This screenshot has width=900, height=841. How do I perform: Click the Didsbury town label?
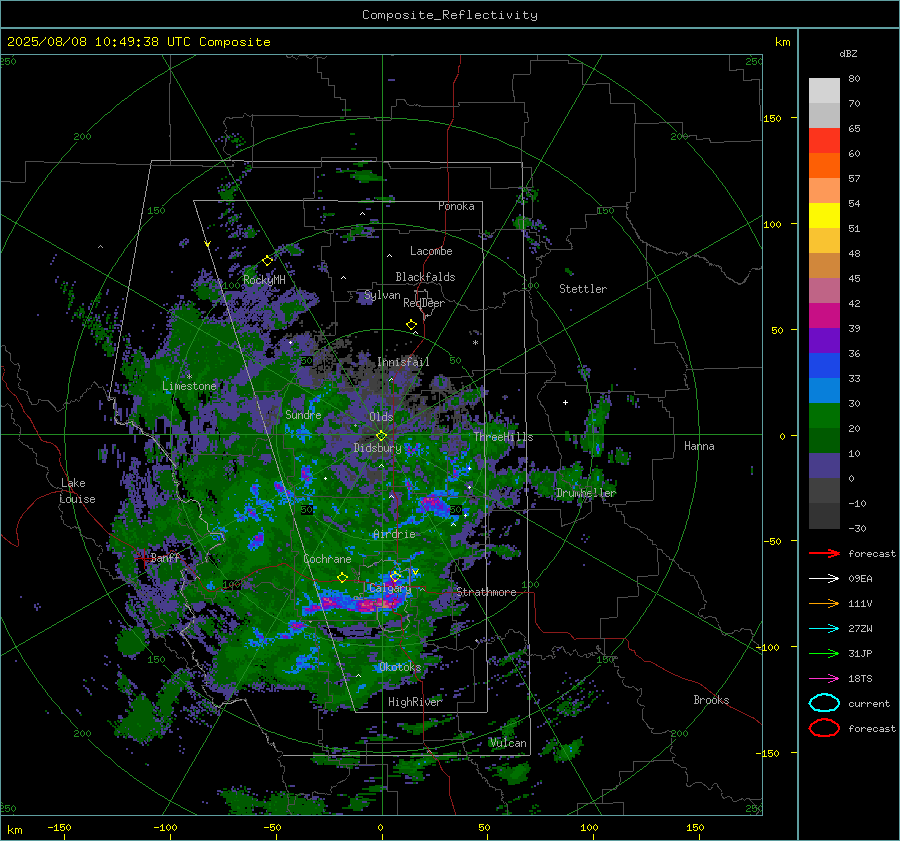point(377,448)
